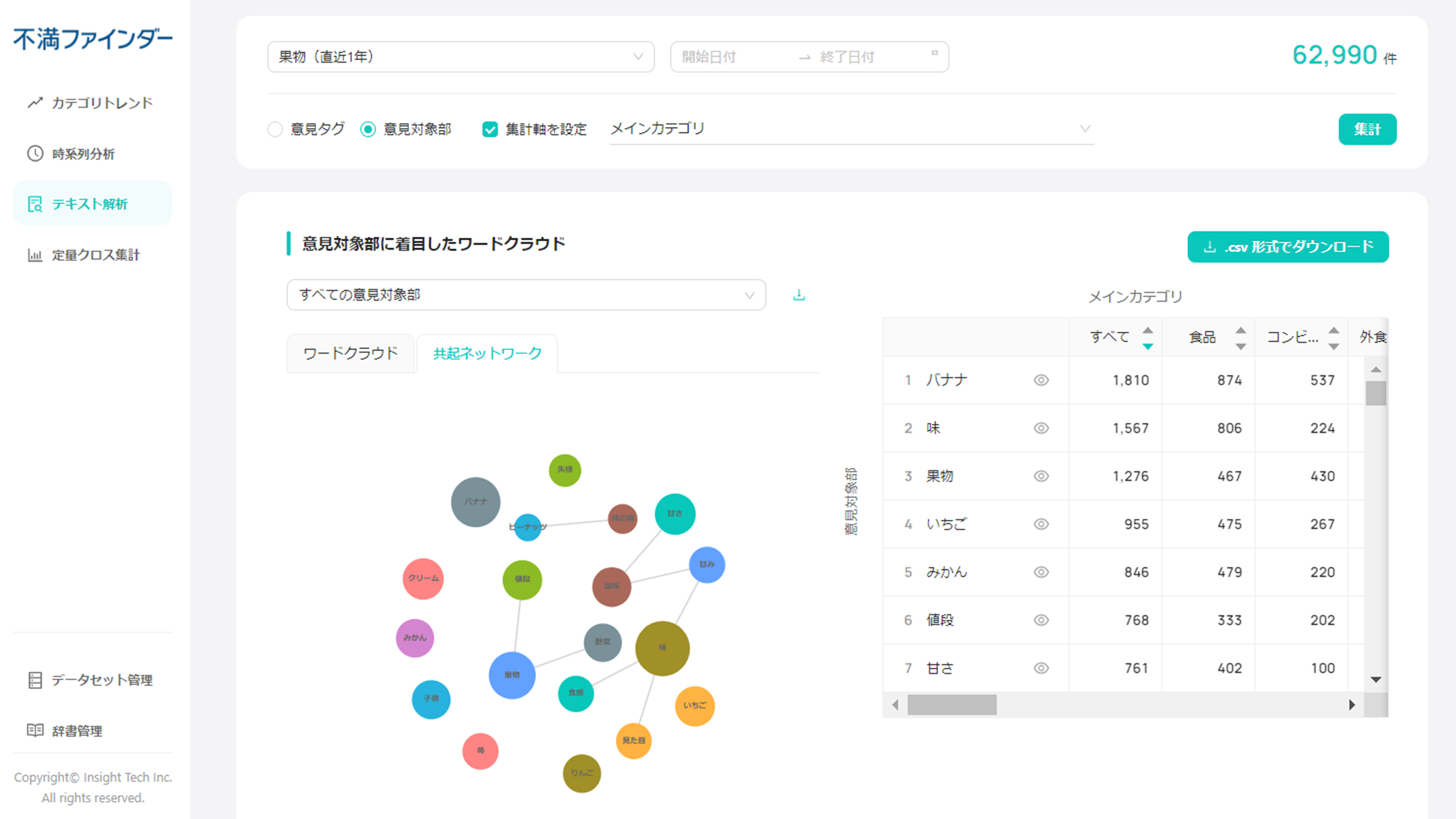Click 開始日付 start date field
1456x819 pixels.
click(709, 57)
